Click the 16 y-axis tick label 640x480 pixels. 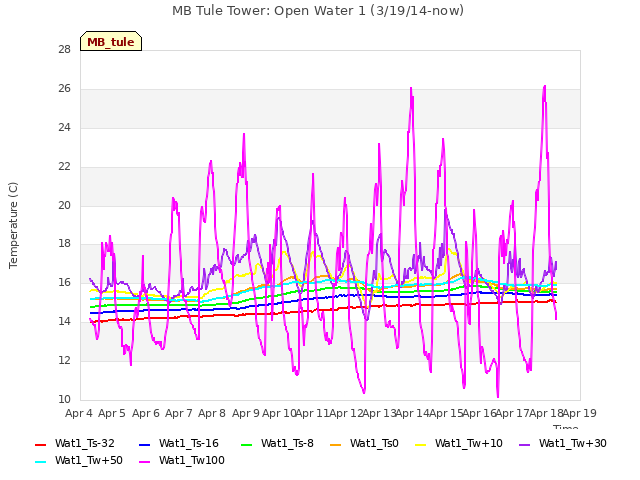point(64,282)
